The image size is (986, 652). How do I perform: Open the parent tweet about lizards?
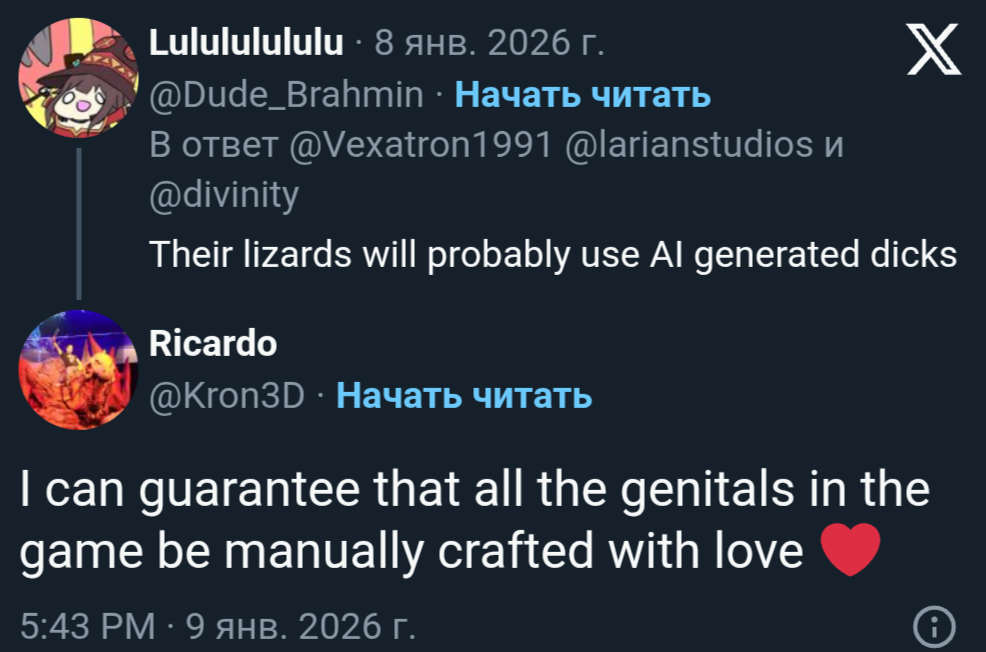[552, 256]
